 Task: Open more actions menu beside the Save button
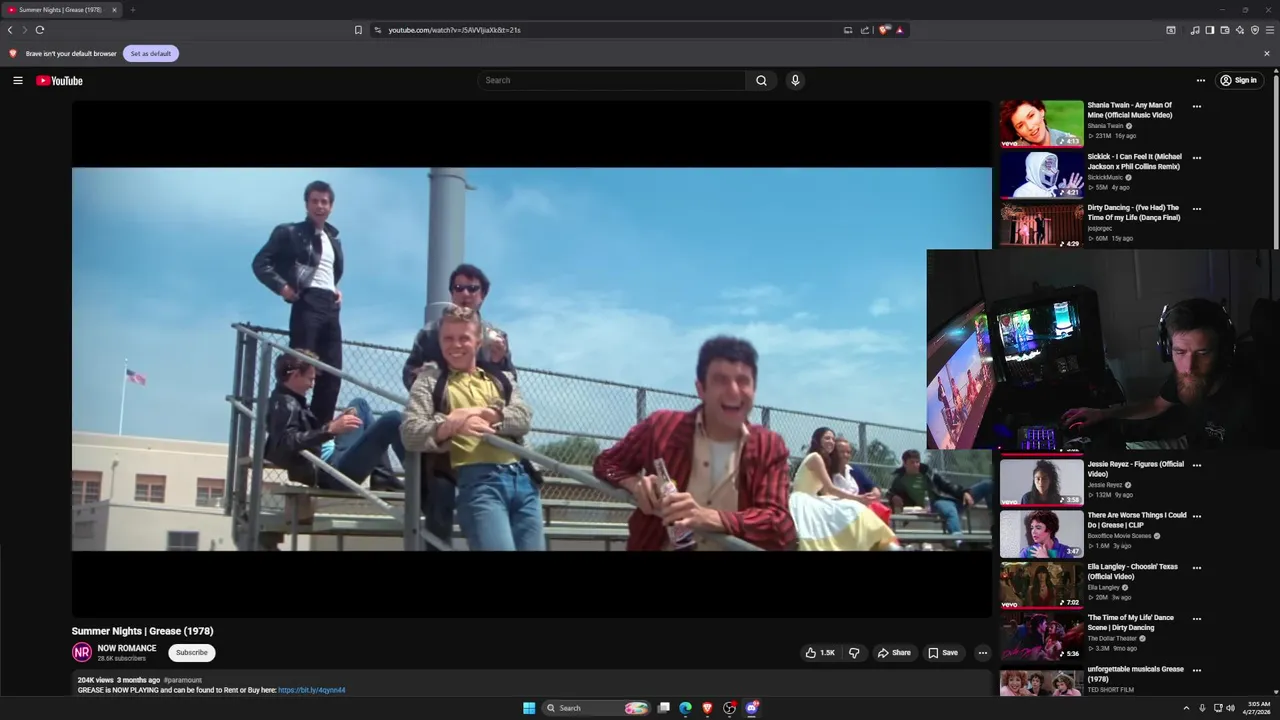pyautogui.click(x=983, y=653)
